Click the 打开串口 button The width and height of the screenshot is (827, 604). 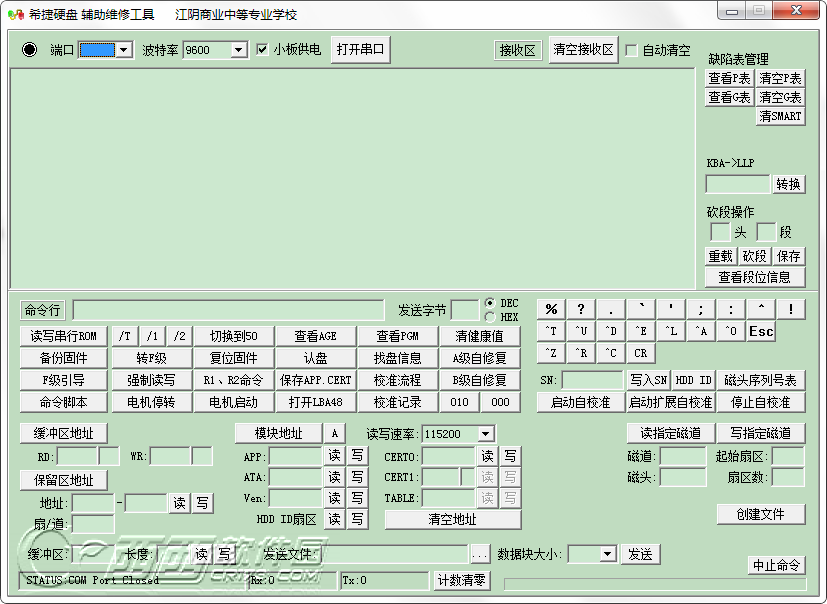pyautogui.click(x=360, y=50)
